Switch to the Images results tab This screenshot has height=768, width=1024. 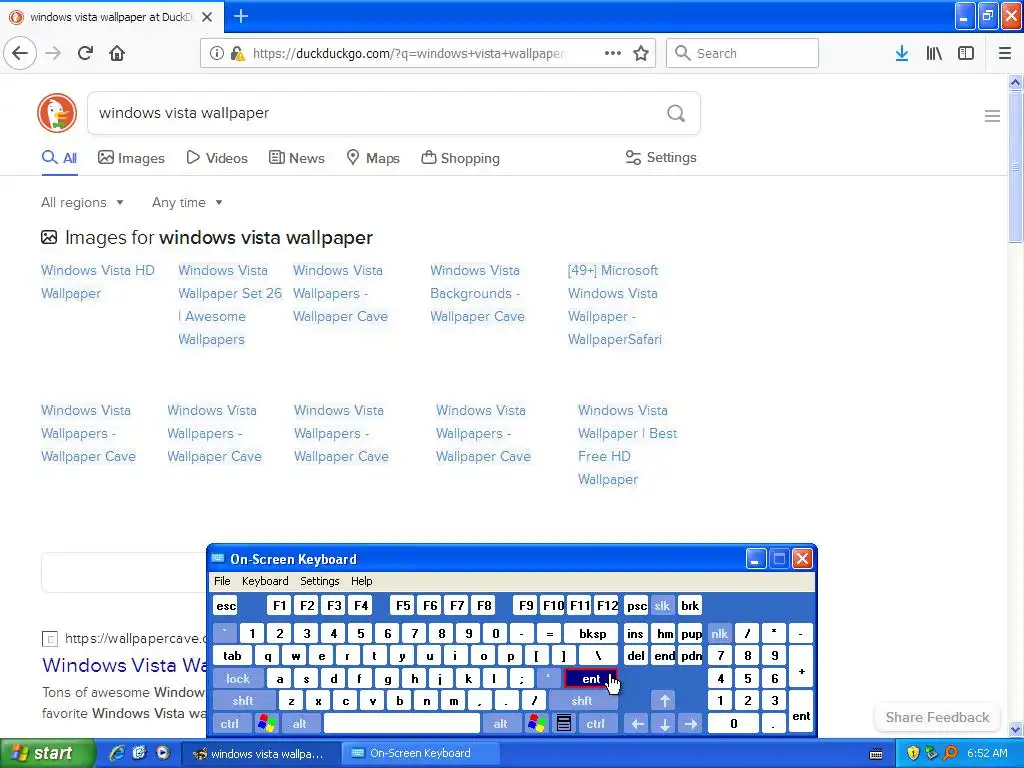pos(131,158)
